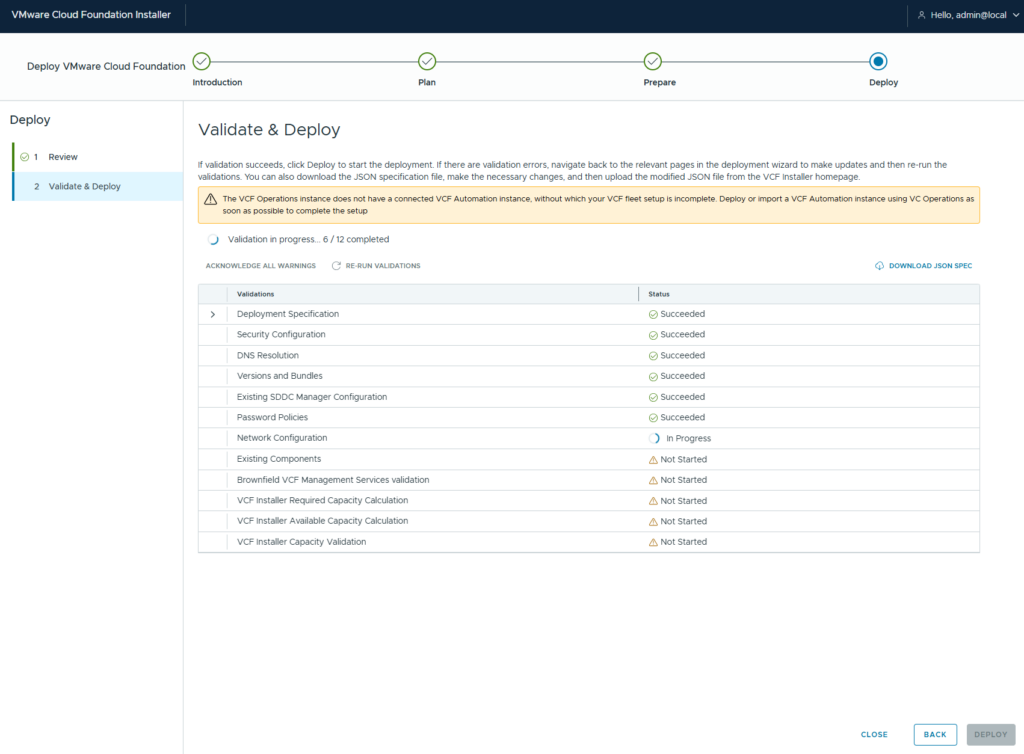Screen dimensions: 1024x754
Task: Click the Close button
Action: [x=874, y=734]
